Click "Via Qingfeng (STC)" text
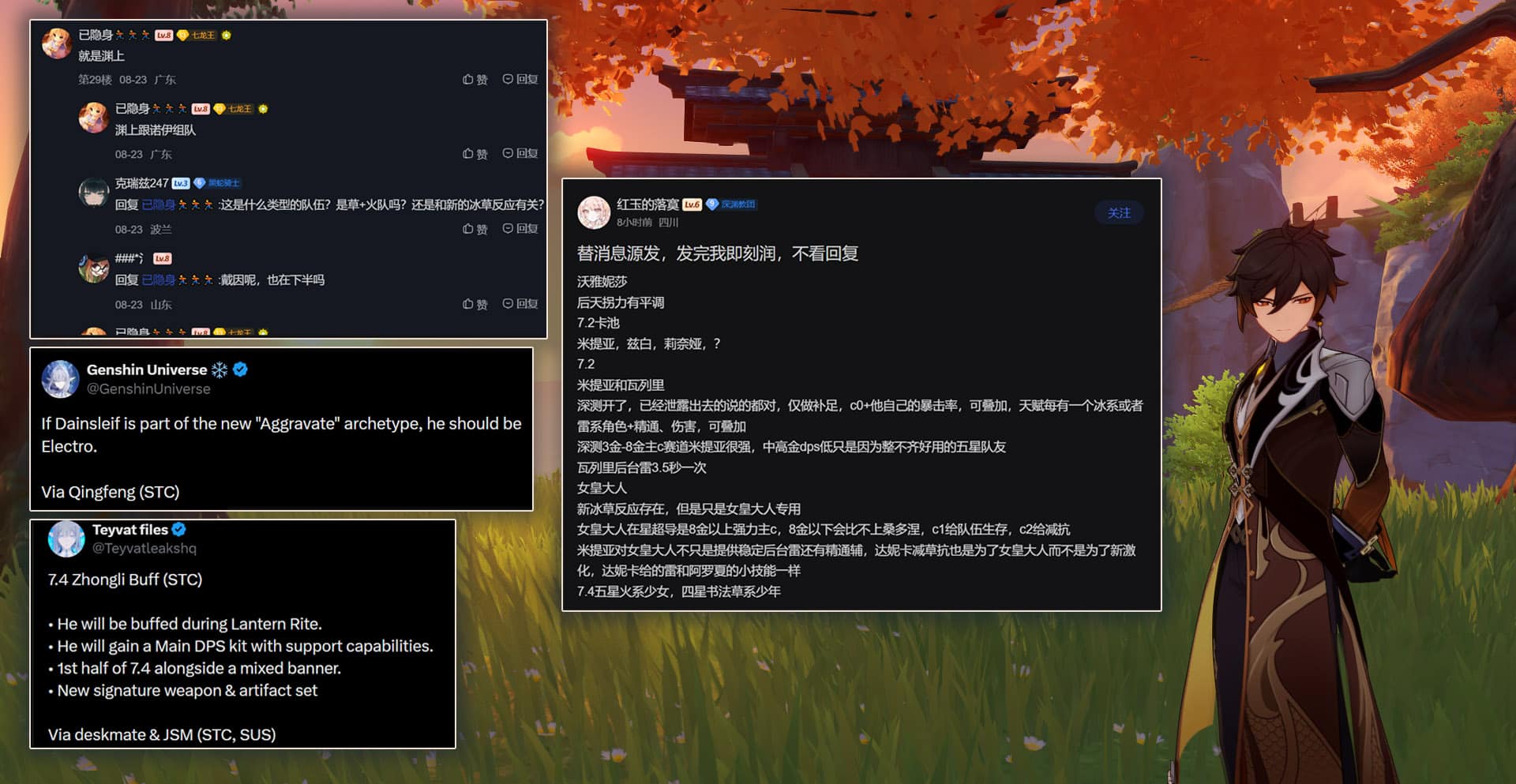The image size is (1516, 784). (x=111, y=492)
